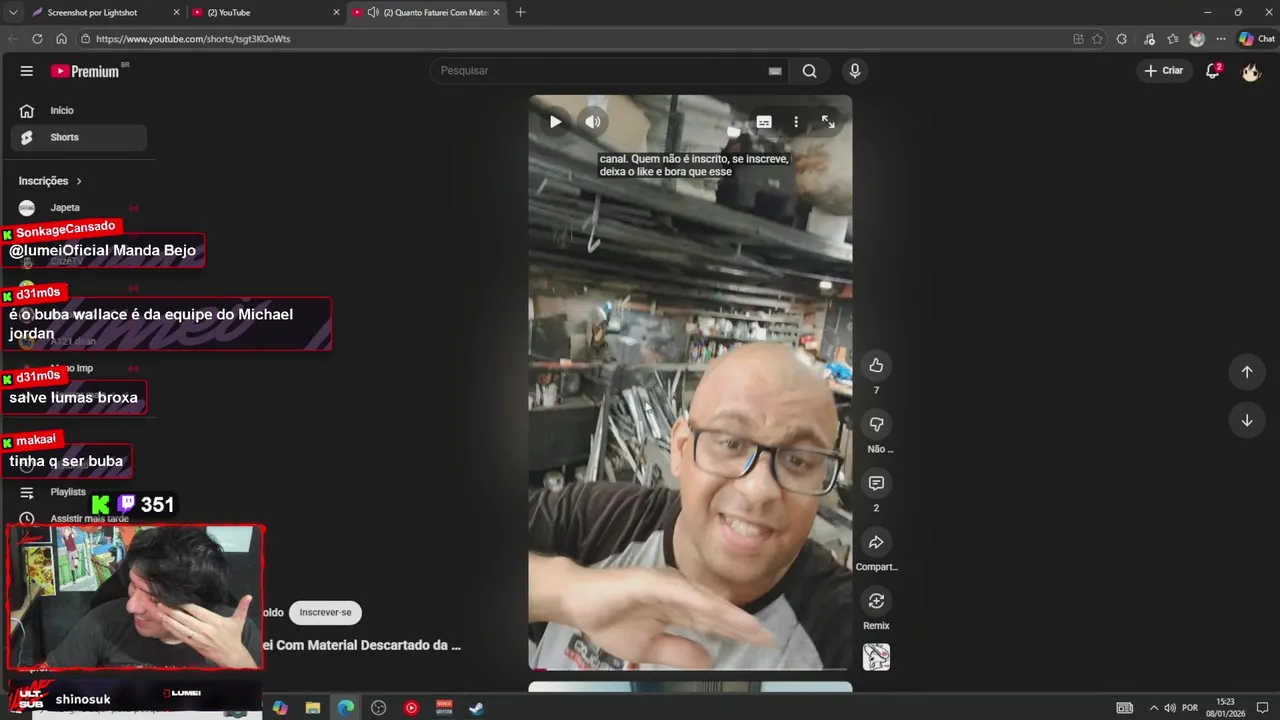Like the Short with thumbs up
Image resolution: width=1280 pixels, height=720 pixels.
tap(876, 365)
